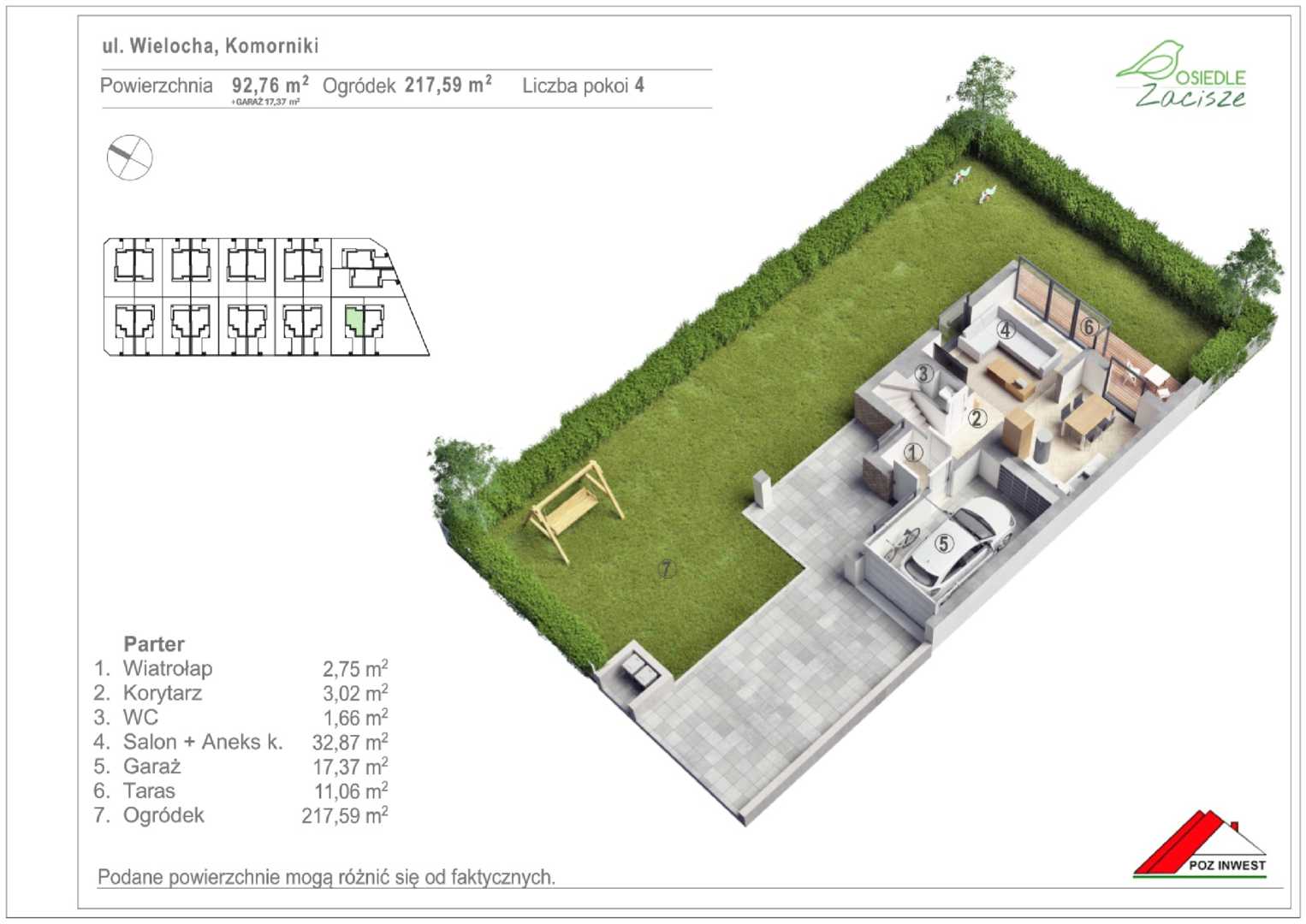Click the '32,87 m²' legend value
This screenshot has width=1306, height=924.
(350, 742)
